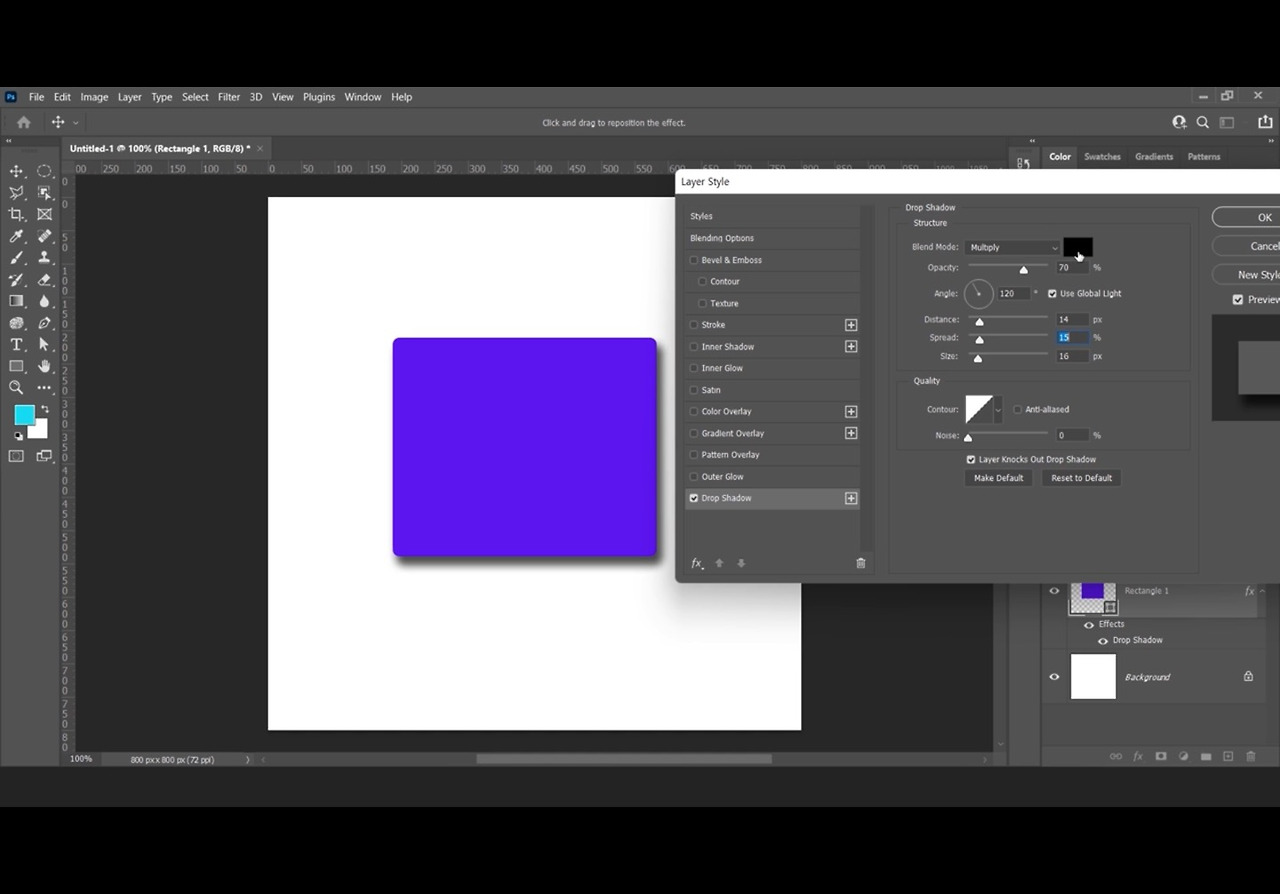Enable the Inner Shadow checkbox
Viewport: 1280px width, 894px height.
(x=694, y=347)
